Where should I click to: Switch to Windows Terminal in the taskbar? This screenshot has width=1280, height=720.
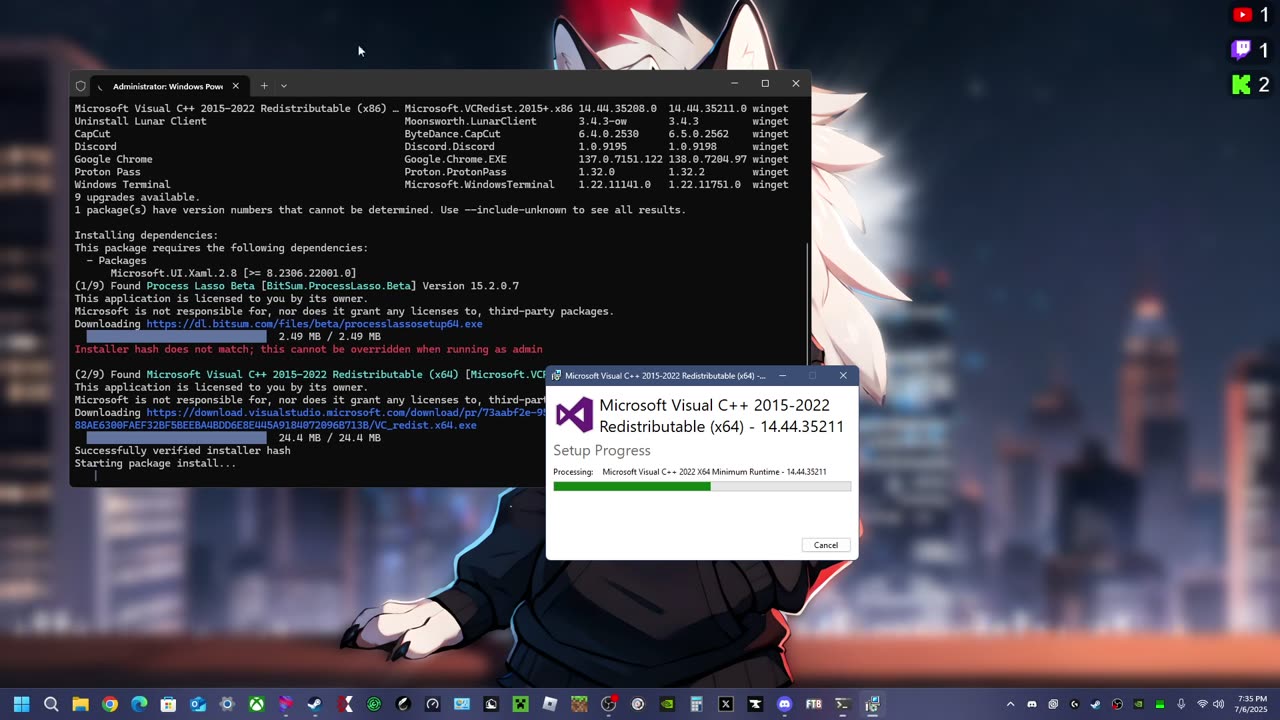(843, 704)
